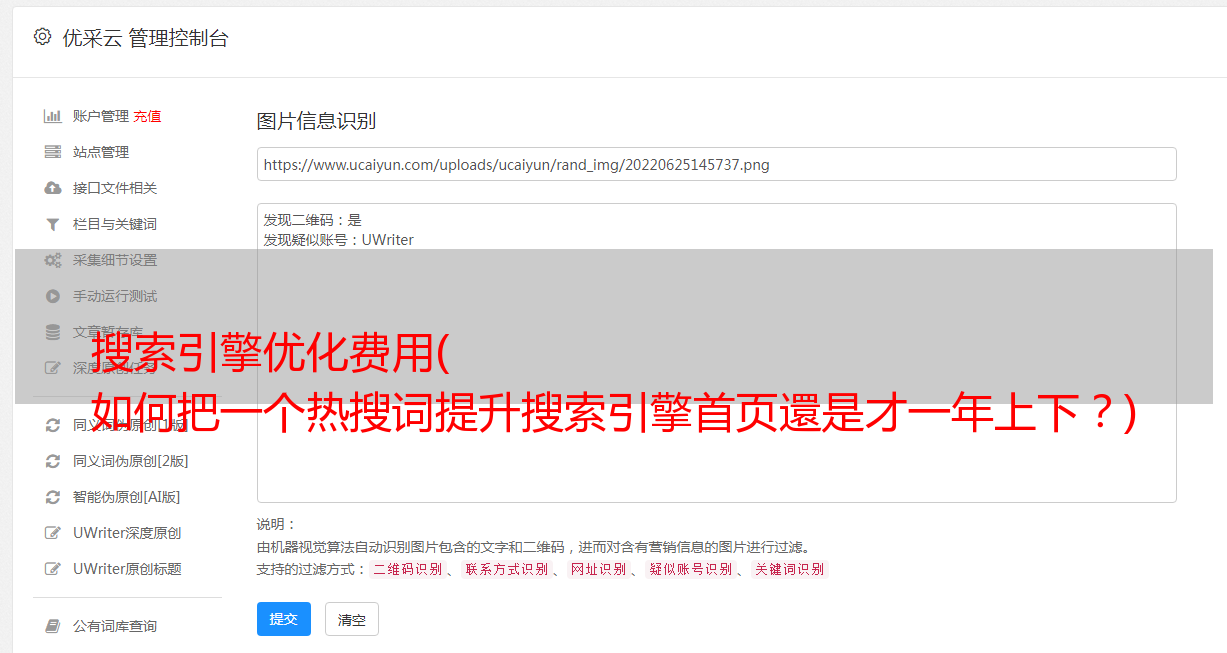
Task: Open 账户管理 menu item
Action: 101,116
